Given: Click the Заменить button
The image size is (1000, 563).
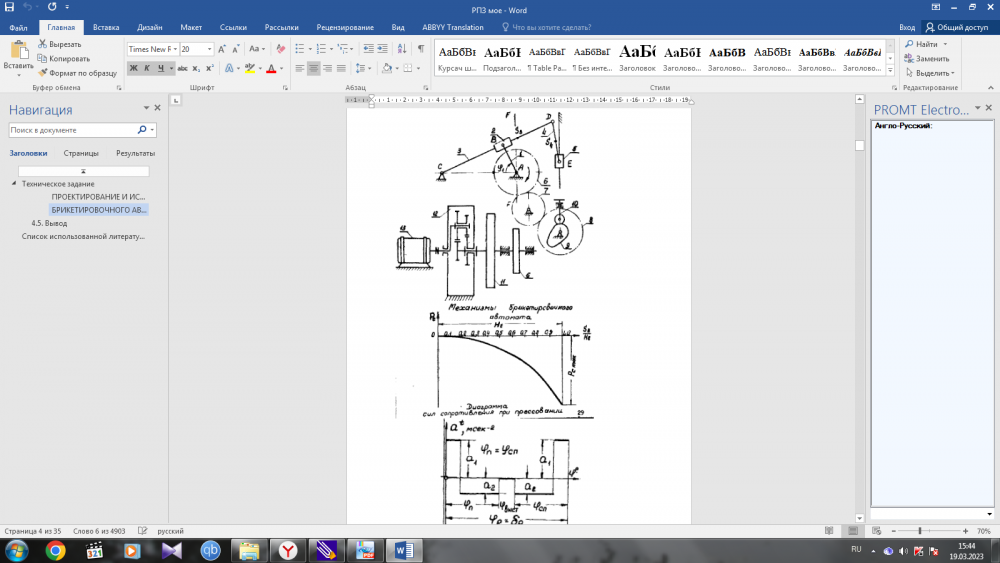Looking at the screenshot, I should [926, 58].
